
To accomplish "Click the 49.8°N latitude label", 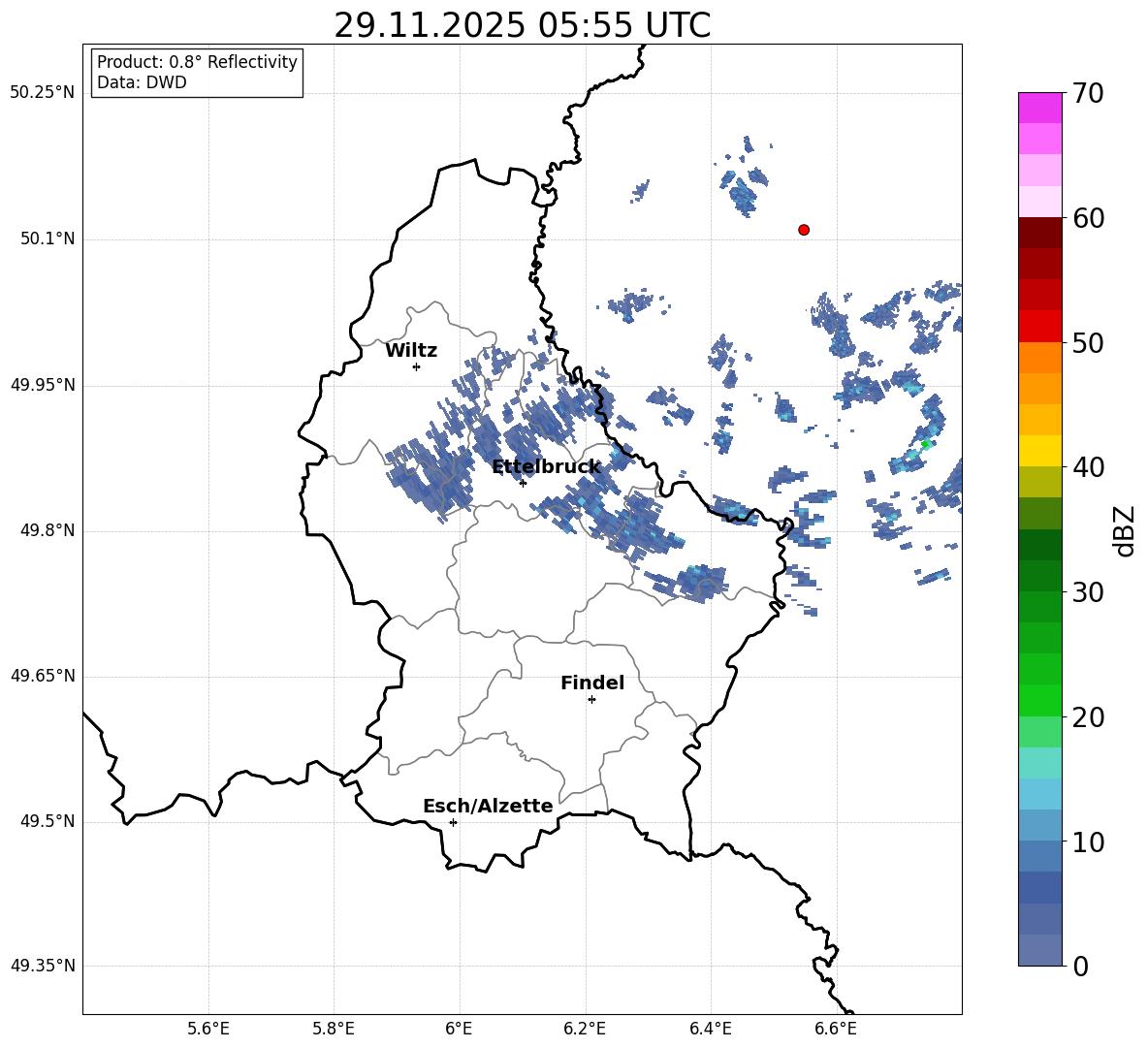I will 48,530.
